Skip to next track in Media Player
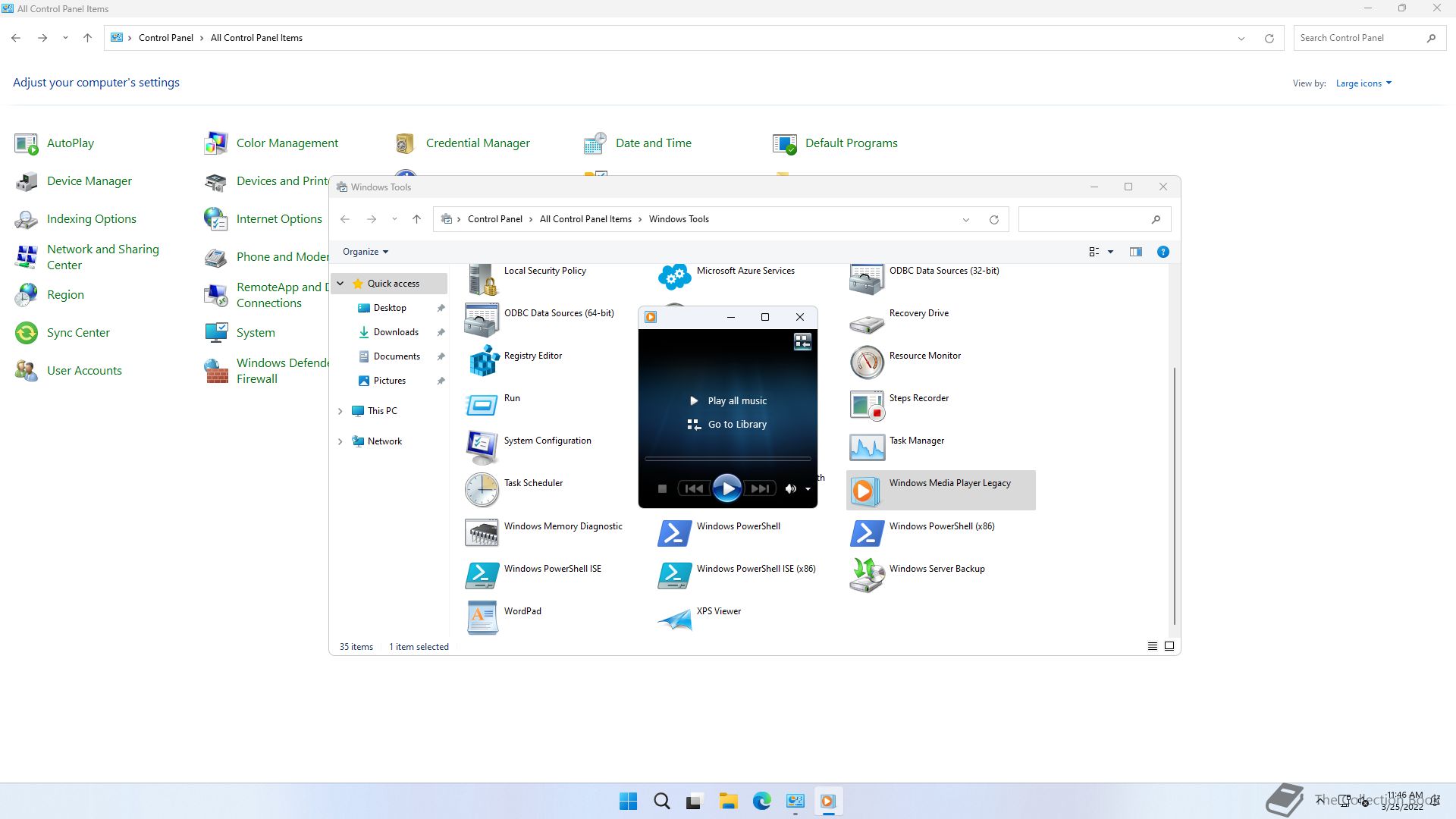Screen dimensions: 1456x819 tap(760, 489)
